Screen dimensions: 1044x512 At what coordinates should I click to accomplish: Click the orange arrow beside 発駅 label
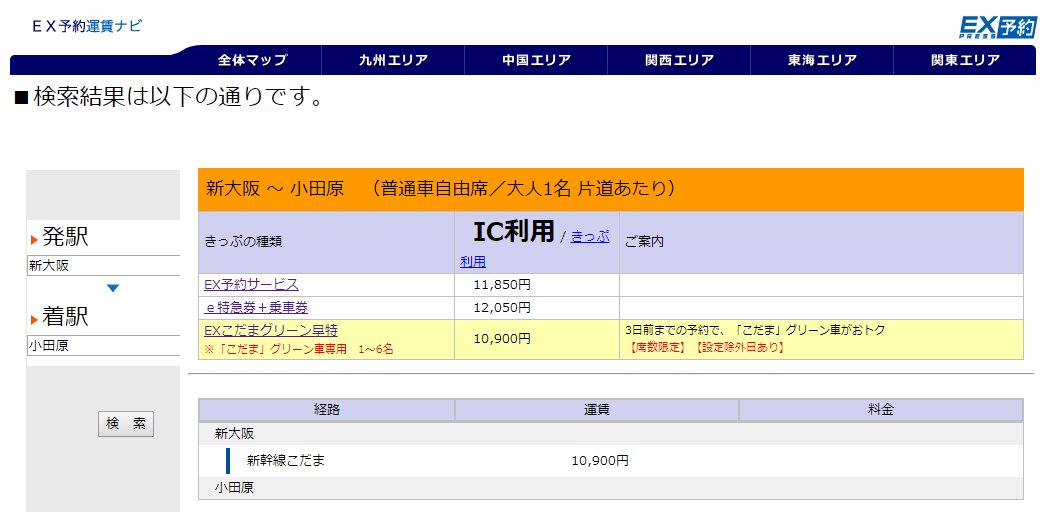click(34, 240)
